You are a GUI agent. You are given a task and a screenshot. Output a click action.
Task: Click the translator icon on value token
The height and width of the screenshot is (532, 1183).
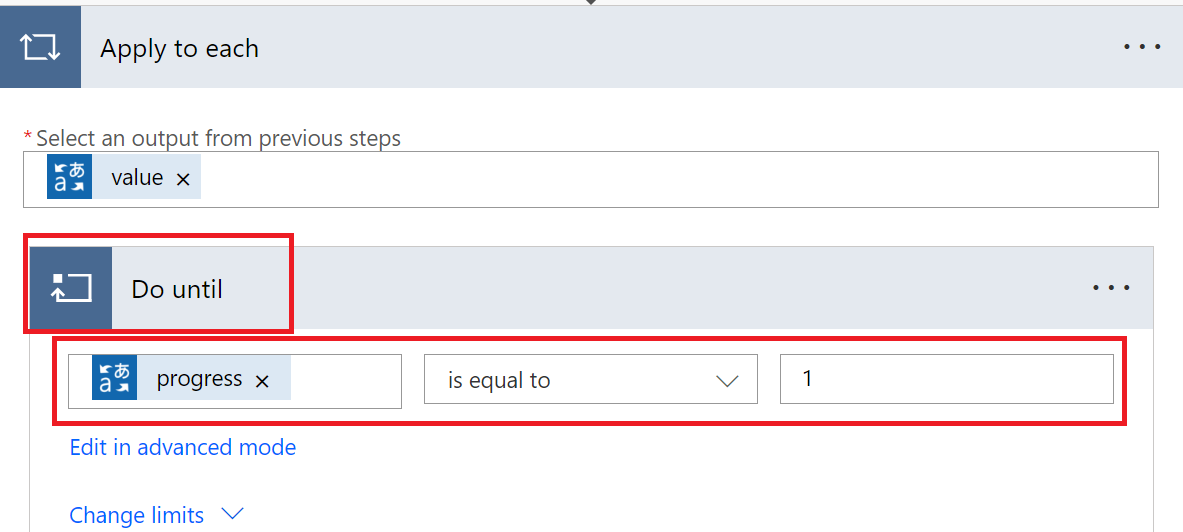coord(70,177)
